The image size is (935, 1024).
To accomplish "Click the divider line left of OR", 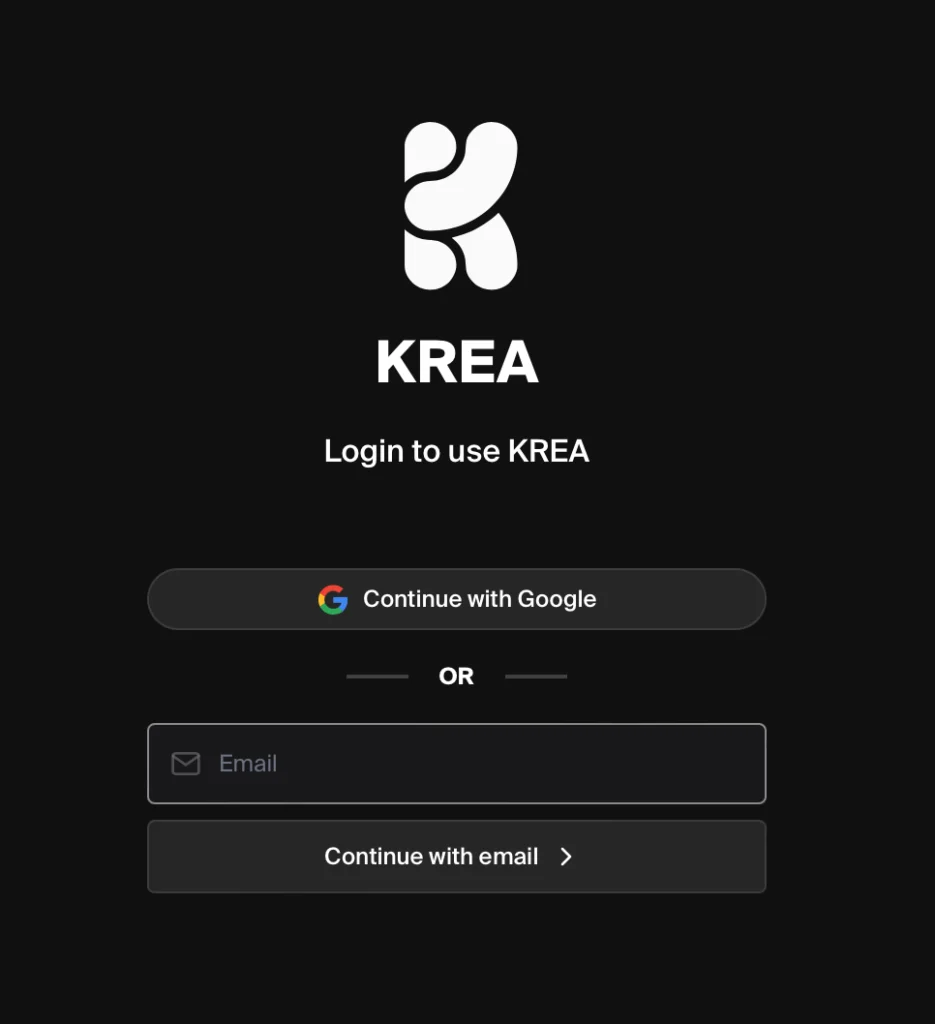I will [377, 677].
